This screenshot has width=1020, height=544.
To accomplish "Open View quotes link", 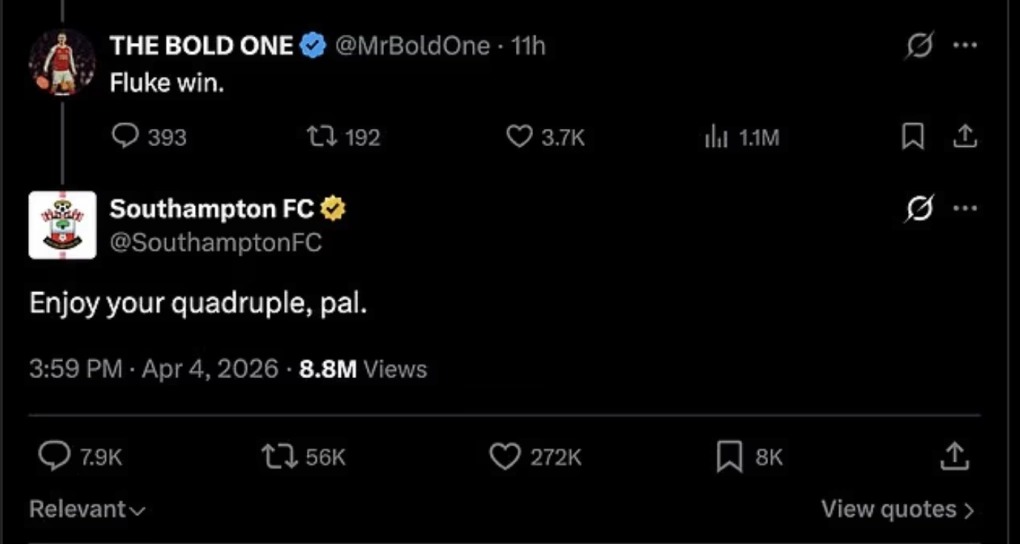I will point(897,509).
